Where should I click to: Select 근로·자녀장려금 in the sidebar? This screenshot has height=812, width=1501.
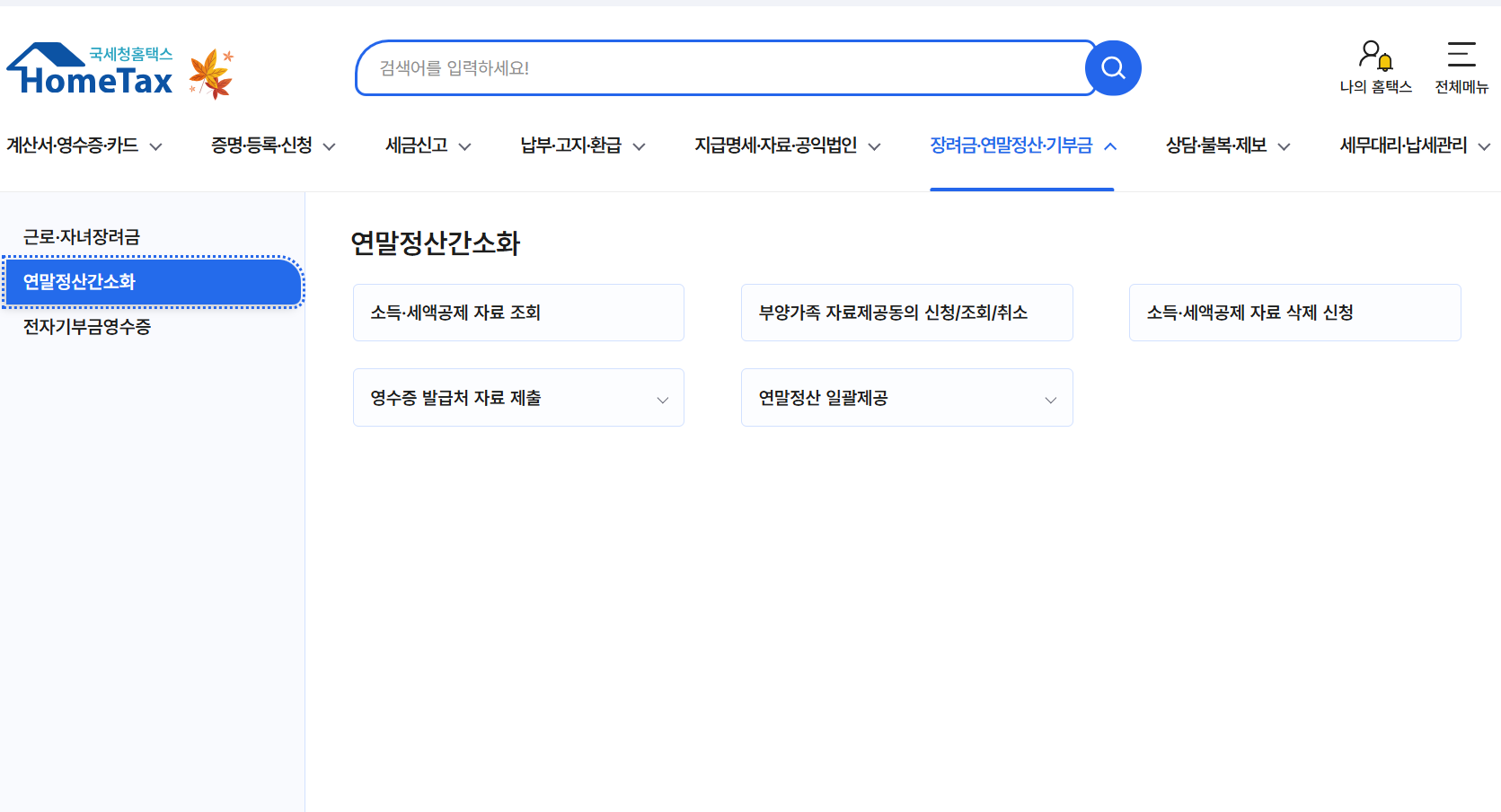coord(85,236)
